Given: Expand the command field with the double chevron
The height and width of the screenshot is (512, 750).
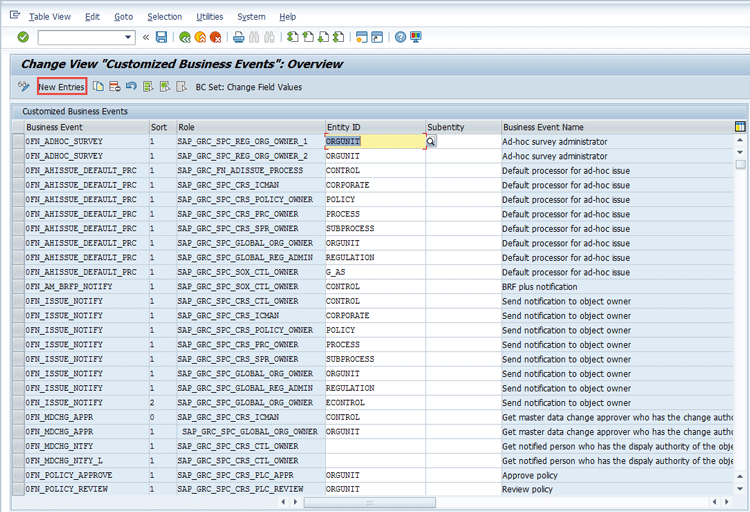Looking at the screenshot, I should [x=146, y=37].
